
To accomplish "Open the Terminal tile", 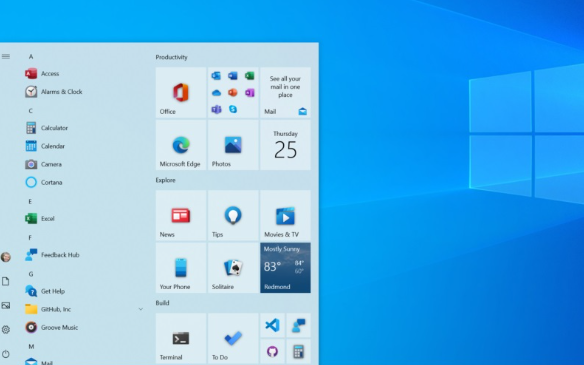I will [181, 338].
